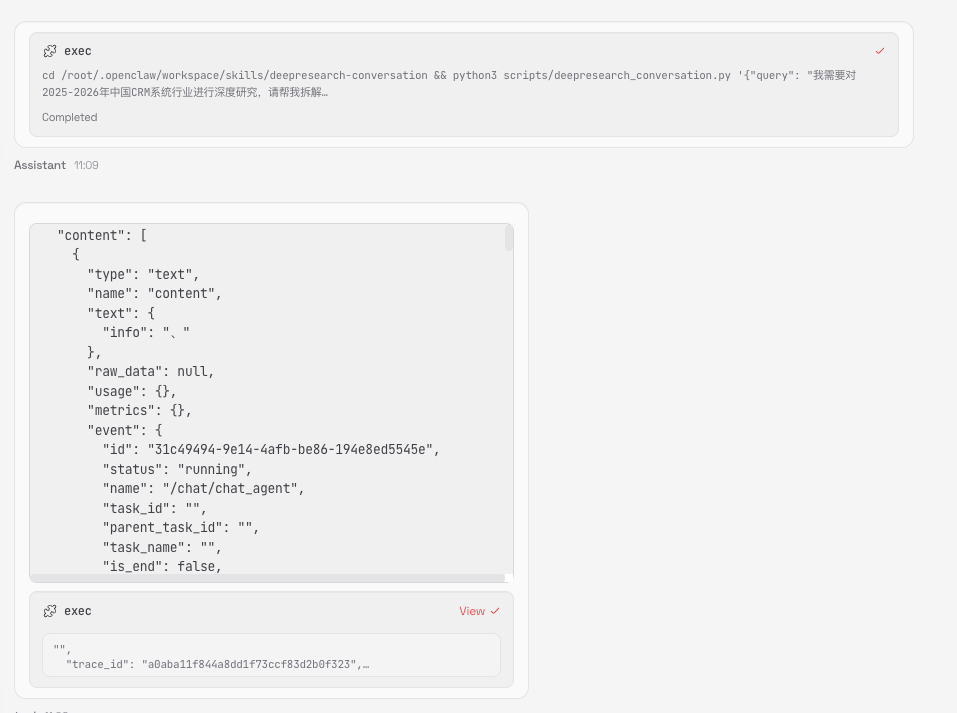957x713 pixels.
Task: Click the event id 31c49494 line
Action: (271, 450)
